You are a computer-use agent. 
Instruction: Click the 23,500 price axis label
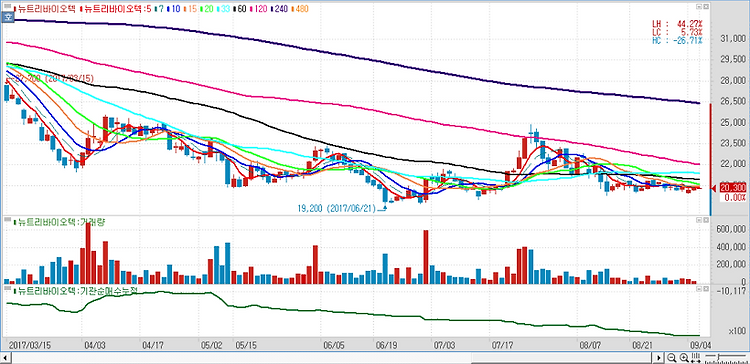(733, 143)
